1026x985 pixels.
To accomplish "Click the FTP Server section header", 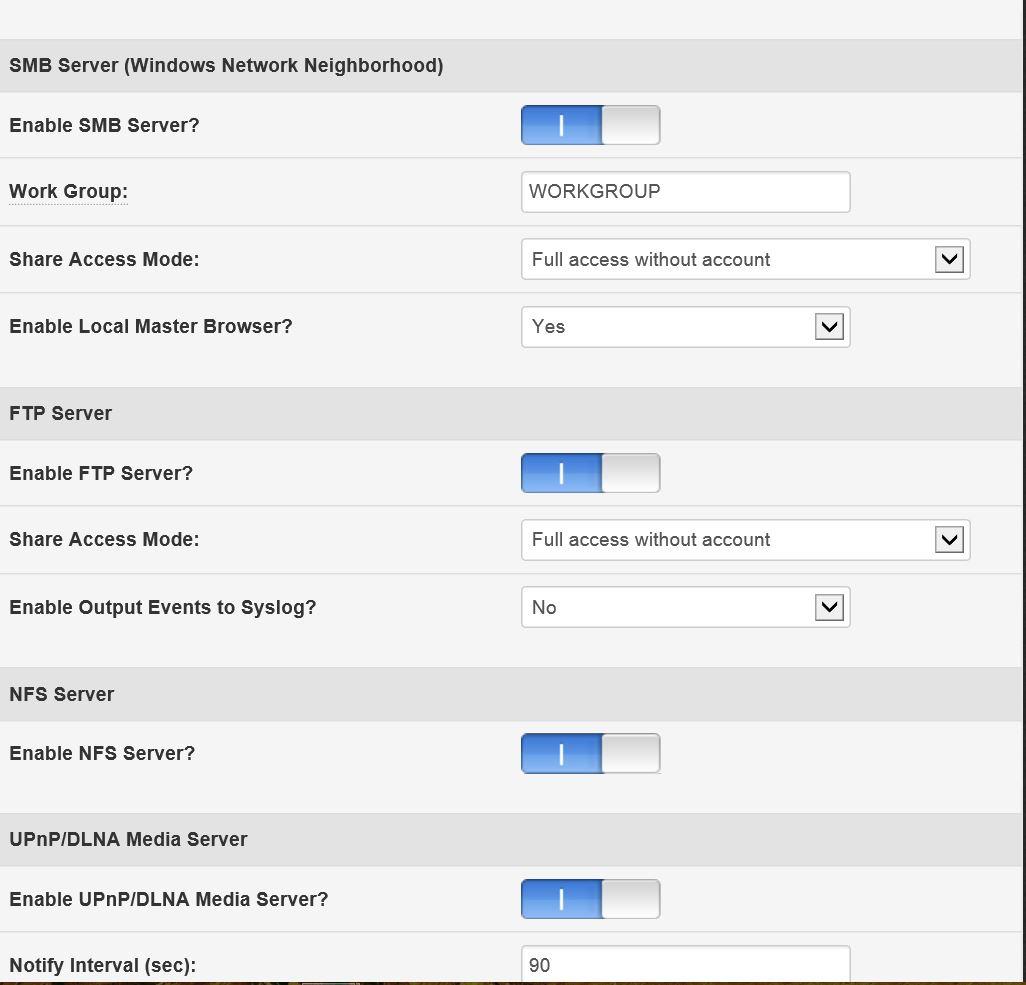I will click(61, 413).
